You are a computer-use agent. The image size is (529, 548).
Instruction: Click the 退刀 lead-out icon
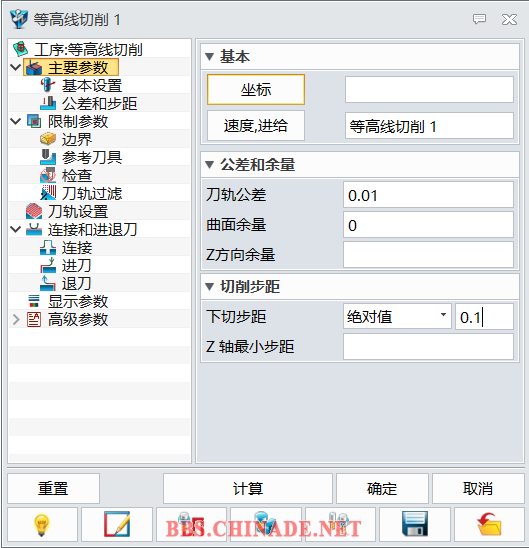[x=48, y=283]
